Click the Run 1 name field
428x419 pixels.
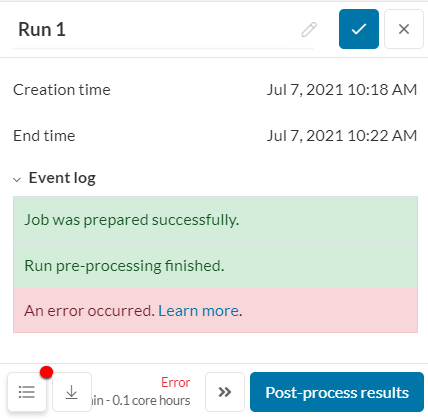click(163, 29)
